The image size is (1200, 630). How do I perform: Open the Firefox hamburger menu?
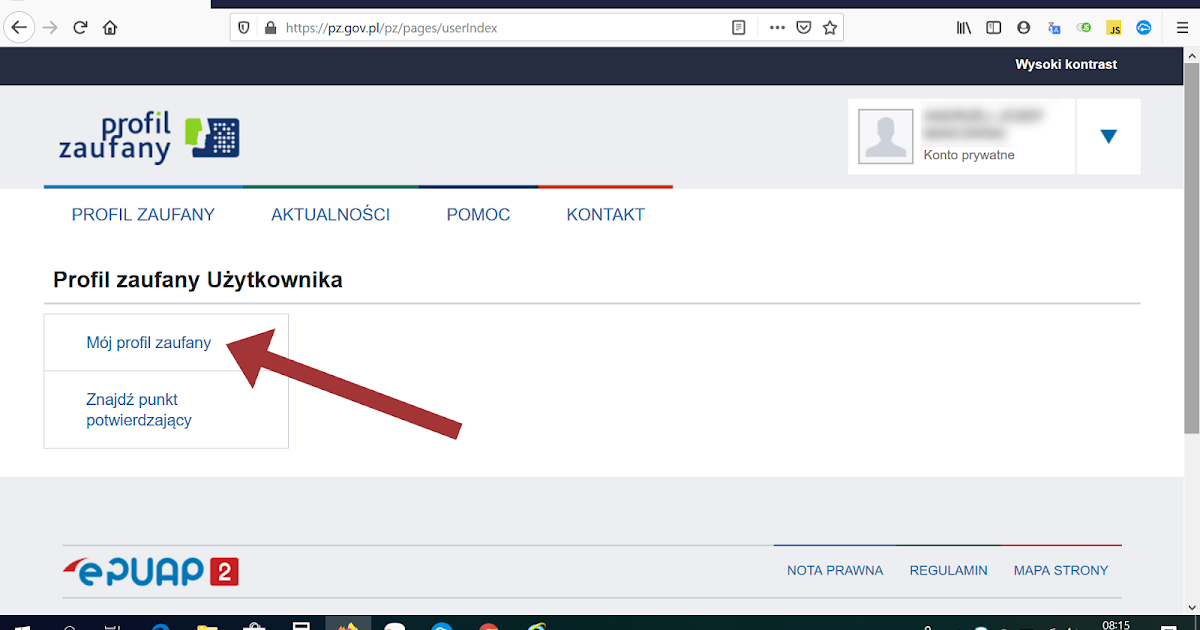point(1182,27)
